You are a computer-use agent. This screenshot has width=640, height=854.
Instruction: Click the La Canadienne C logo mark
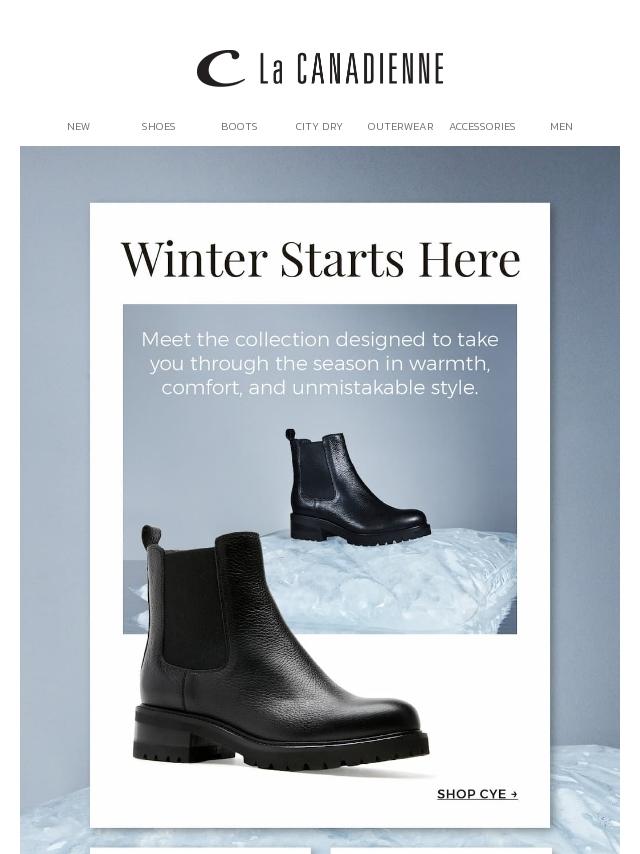(220, 69)
